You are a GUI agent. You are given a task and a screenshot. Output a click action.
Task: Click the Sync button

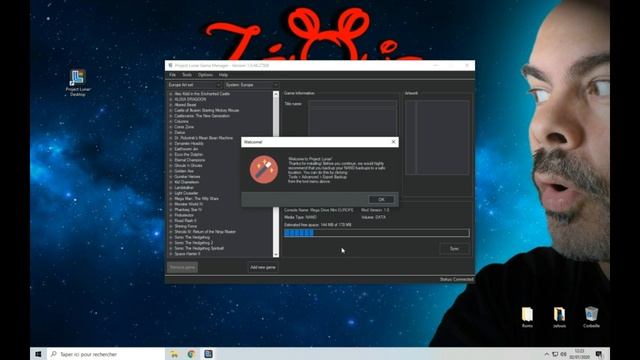coord(454,249)
